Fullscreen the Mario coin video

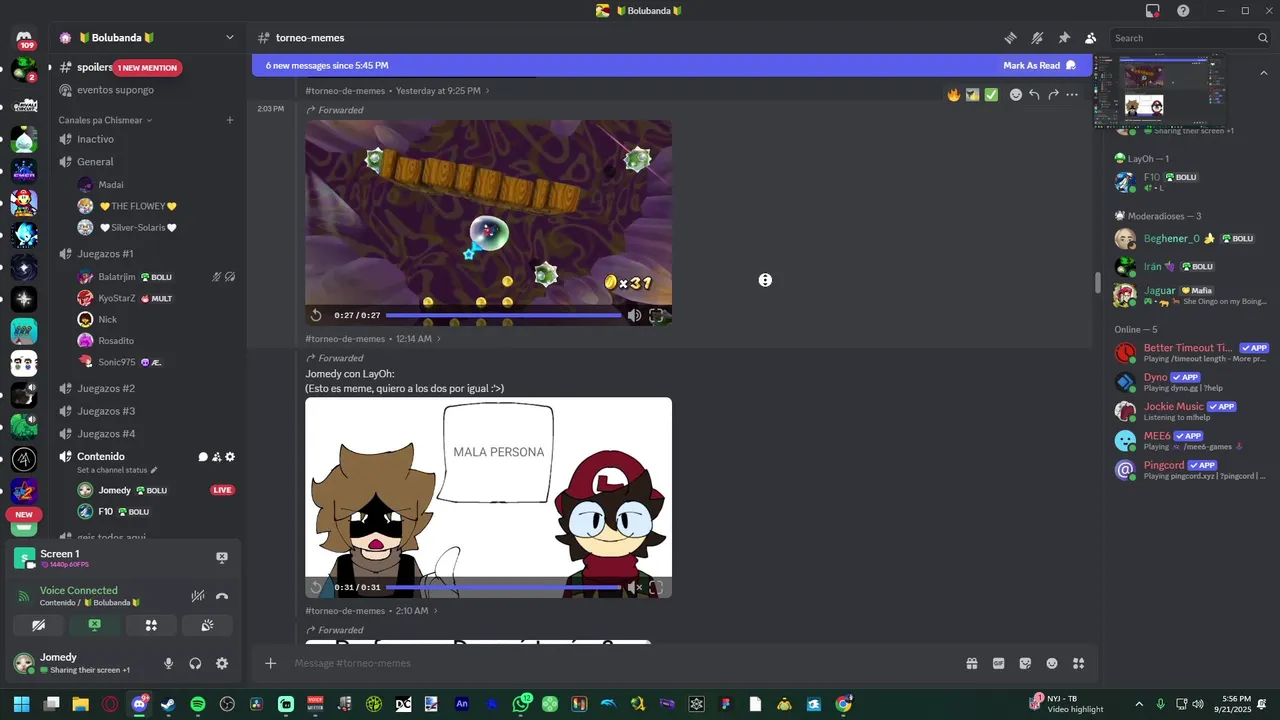coord(656,315)
